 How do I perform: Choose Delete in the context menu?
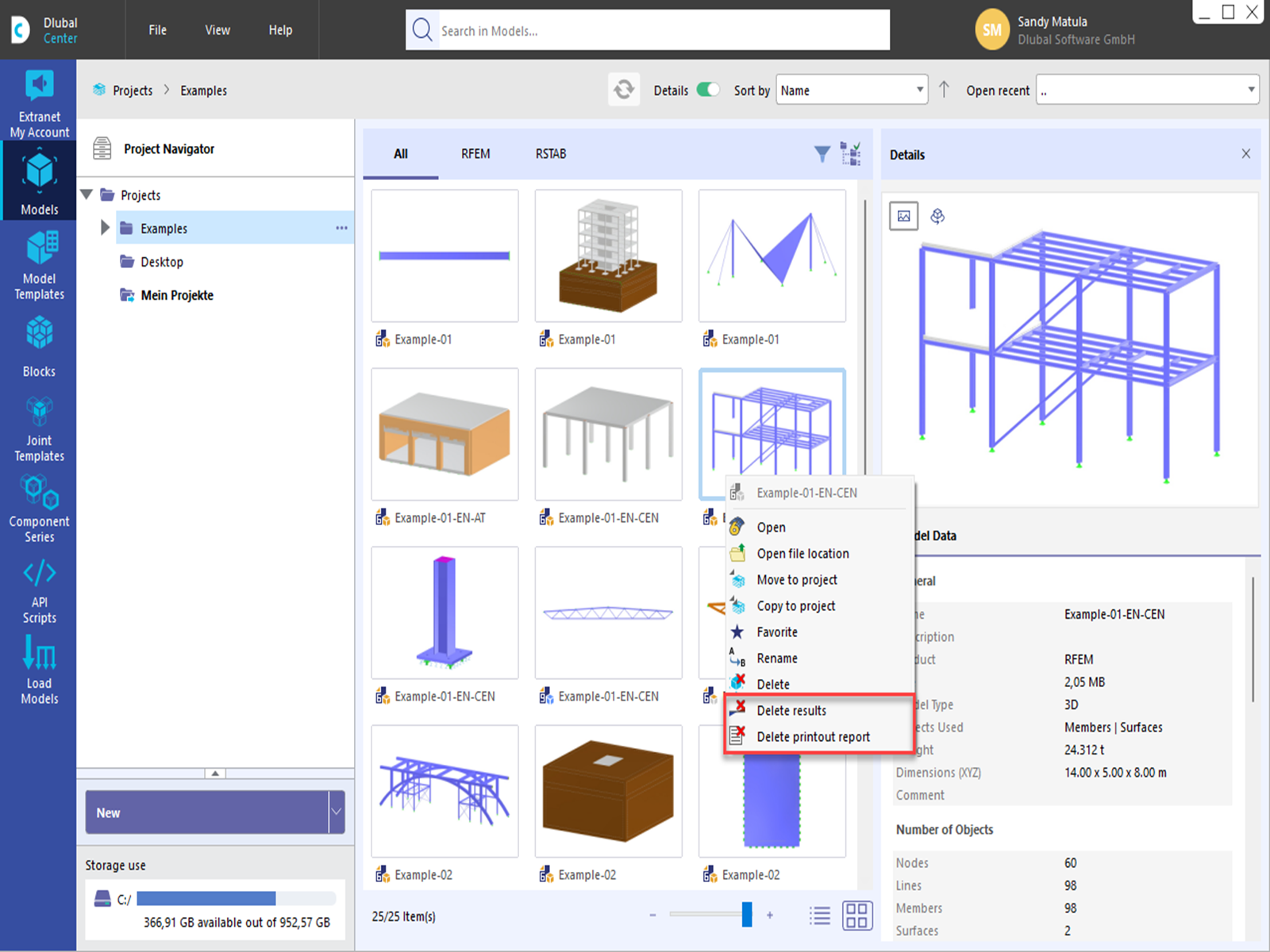point(819,684)
